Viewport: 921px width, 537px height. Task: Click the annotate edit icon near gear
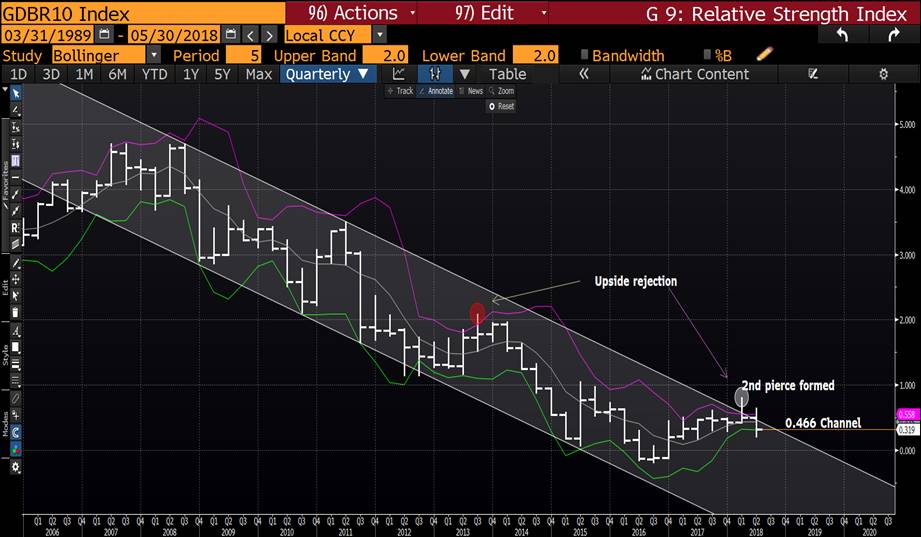tap(813, 74)
